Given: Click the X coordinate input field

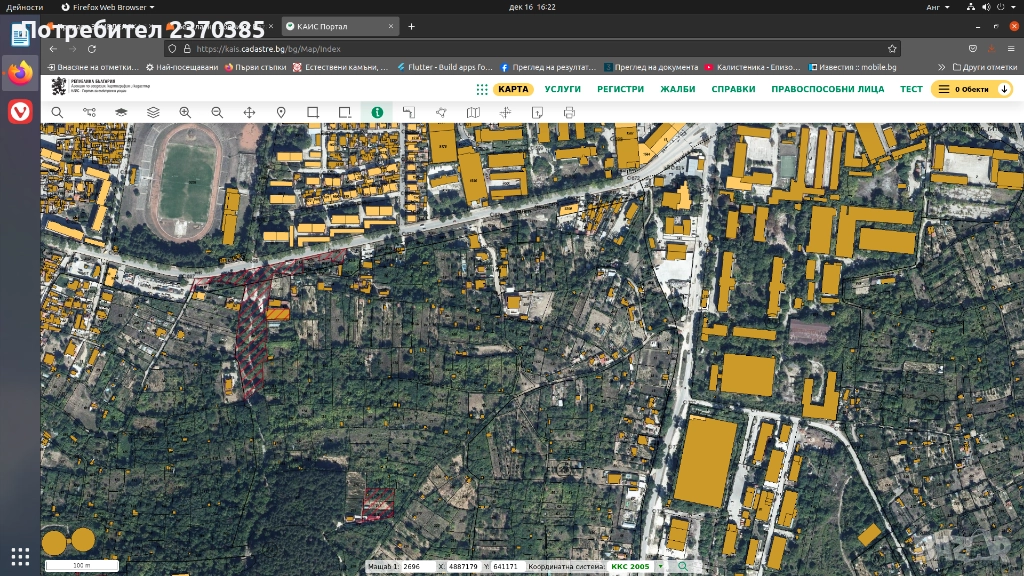Looking at the screenshot, I should click(462, 567).
